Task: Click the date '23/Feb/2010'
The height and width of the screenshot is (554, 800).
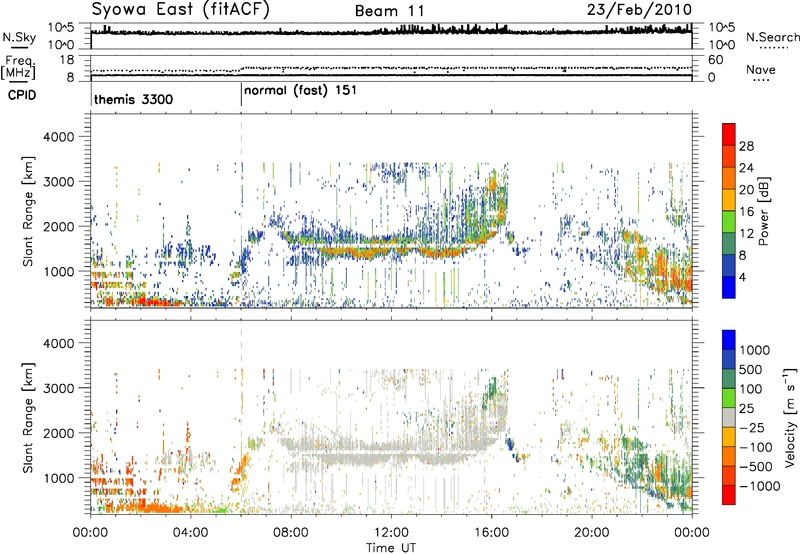Action: pyautogui.click(x=639, y=10)
